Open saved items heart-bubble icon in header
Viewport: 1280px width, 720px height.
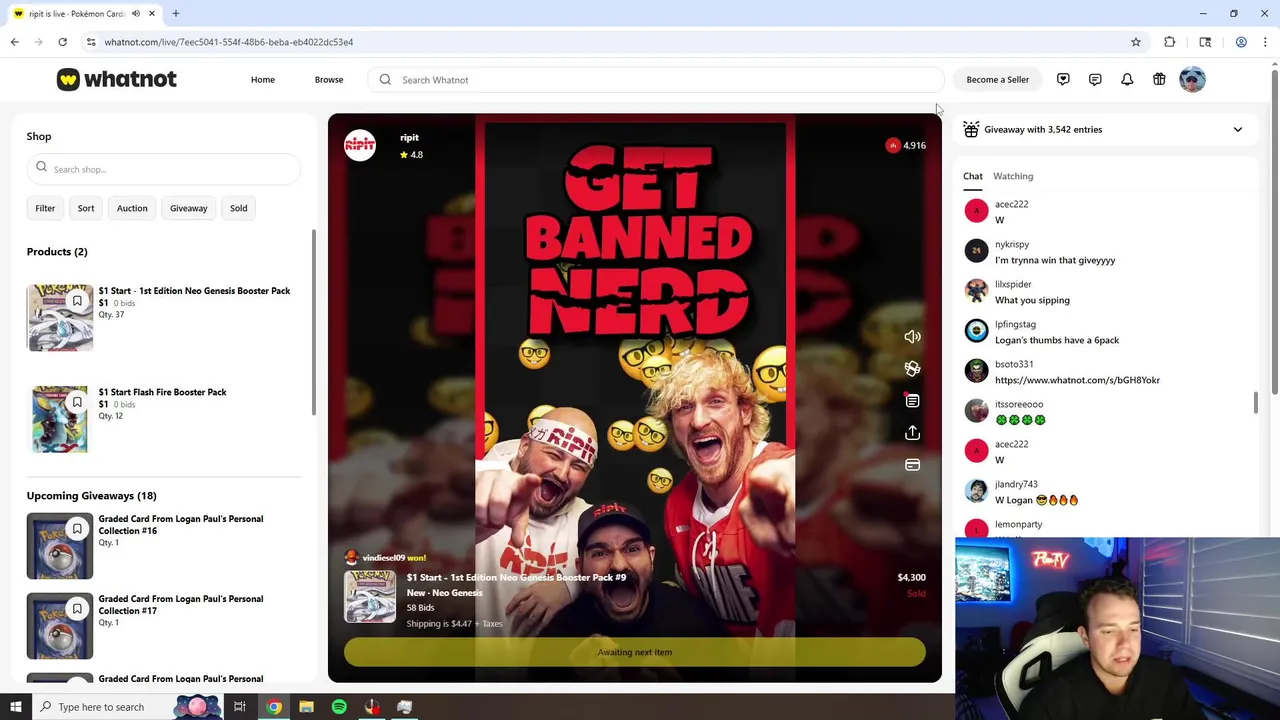click(1063, 79)
